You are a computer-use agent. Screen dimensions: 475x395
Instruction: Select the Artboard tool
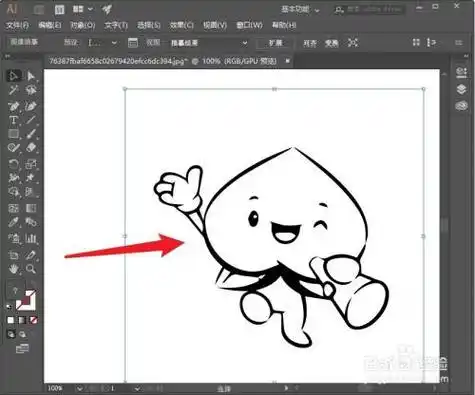click(x=13, y=255)
